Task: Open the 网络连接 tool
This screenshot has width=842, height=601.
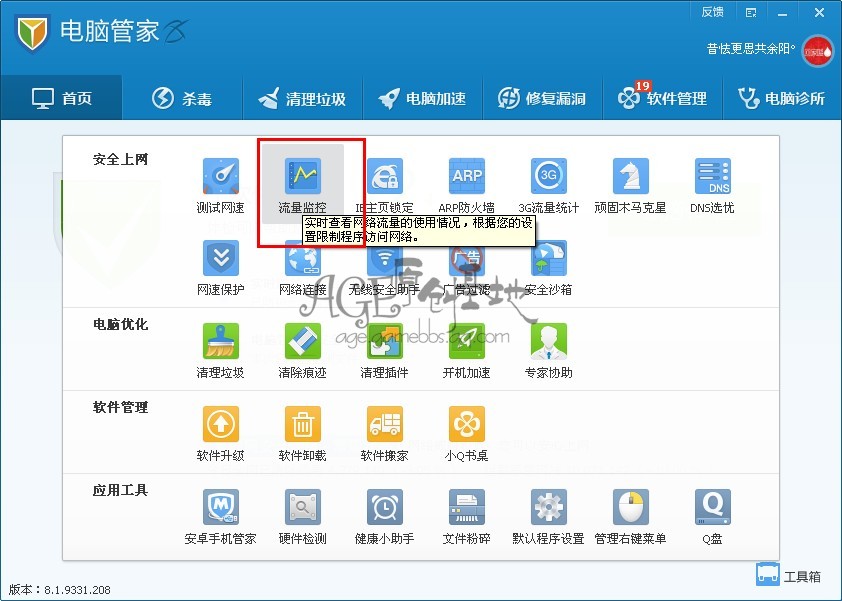Action: click(x=303, y=268)
